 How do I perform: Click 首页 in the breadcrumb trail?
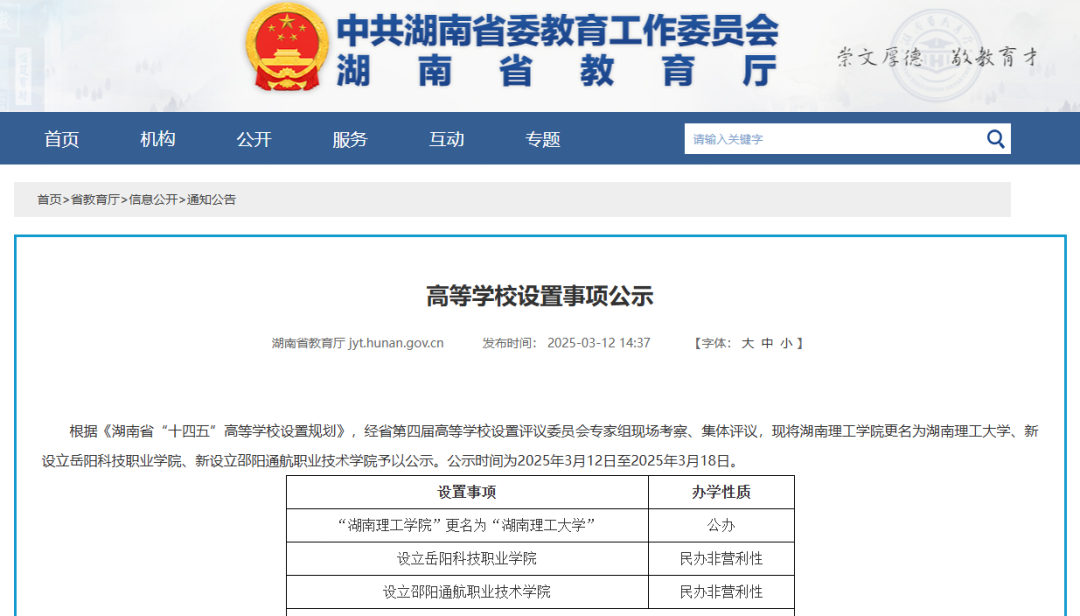(49, 200)
